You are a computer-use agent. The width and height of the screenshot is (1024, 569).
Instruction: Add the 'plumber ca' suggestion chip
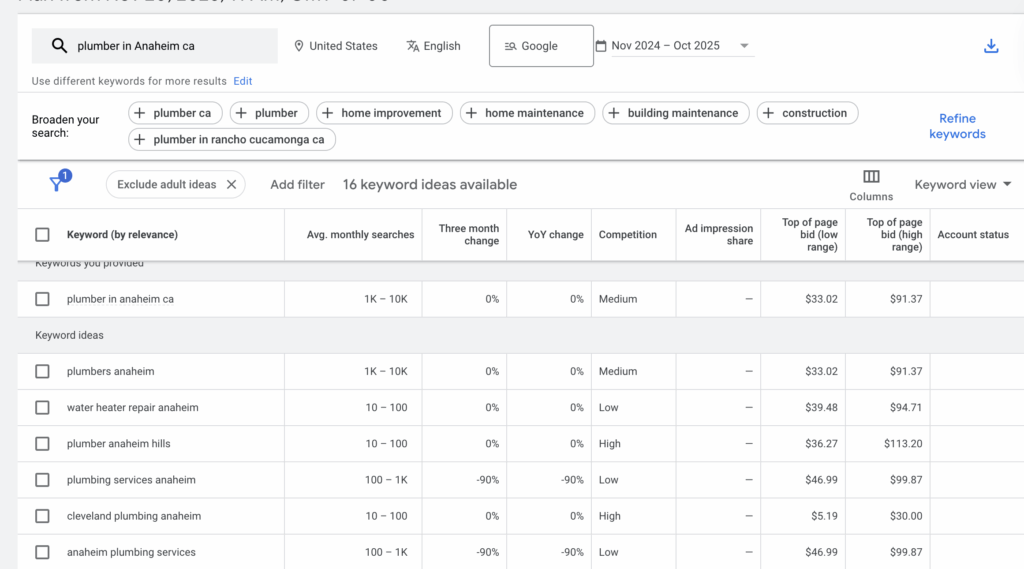pyautogui.click(x=176, y=113)
